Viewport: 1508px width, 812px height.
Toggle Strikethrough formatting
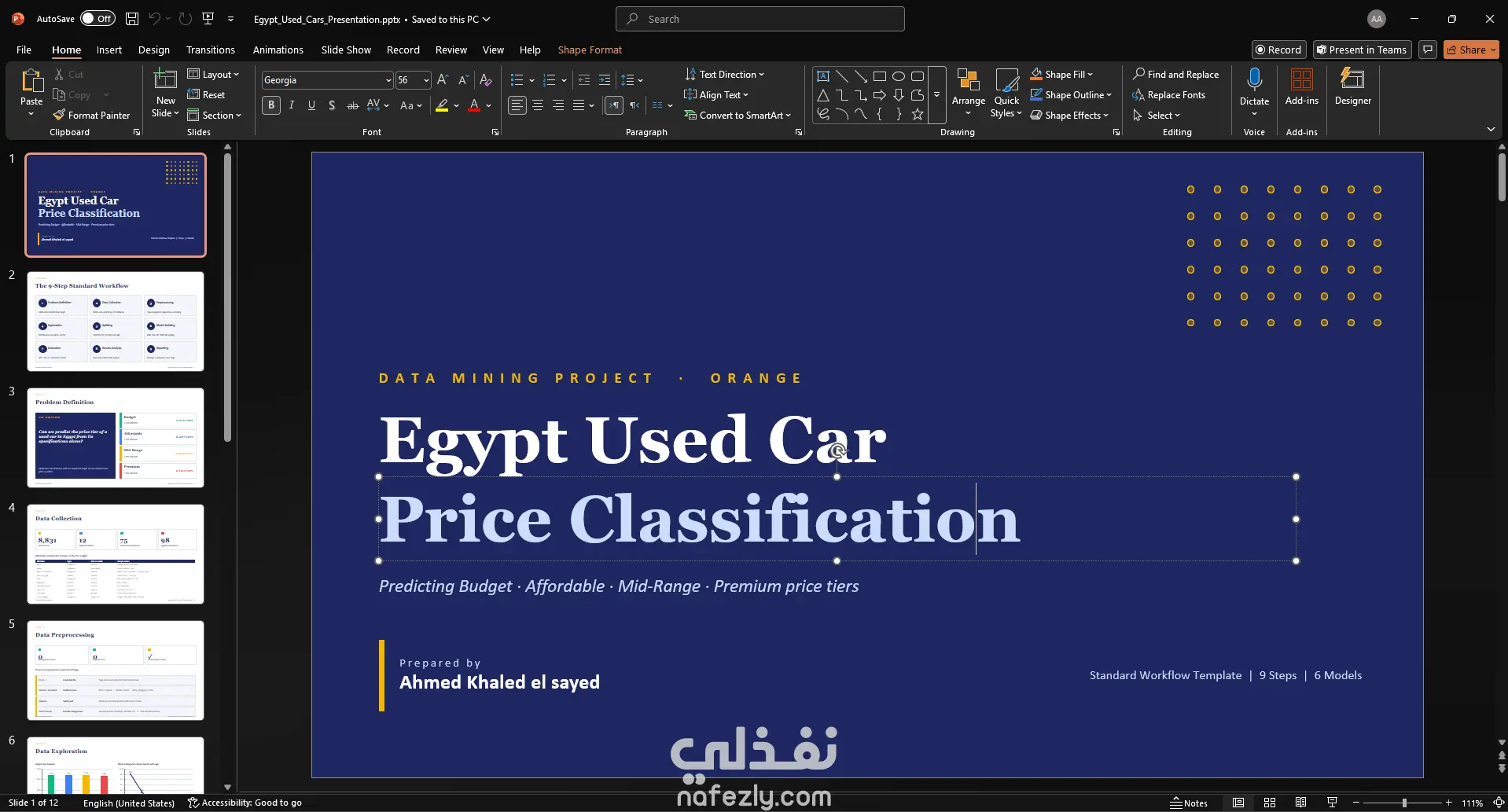point(353,105)
